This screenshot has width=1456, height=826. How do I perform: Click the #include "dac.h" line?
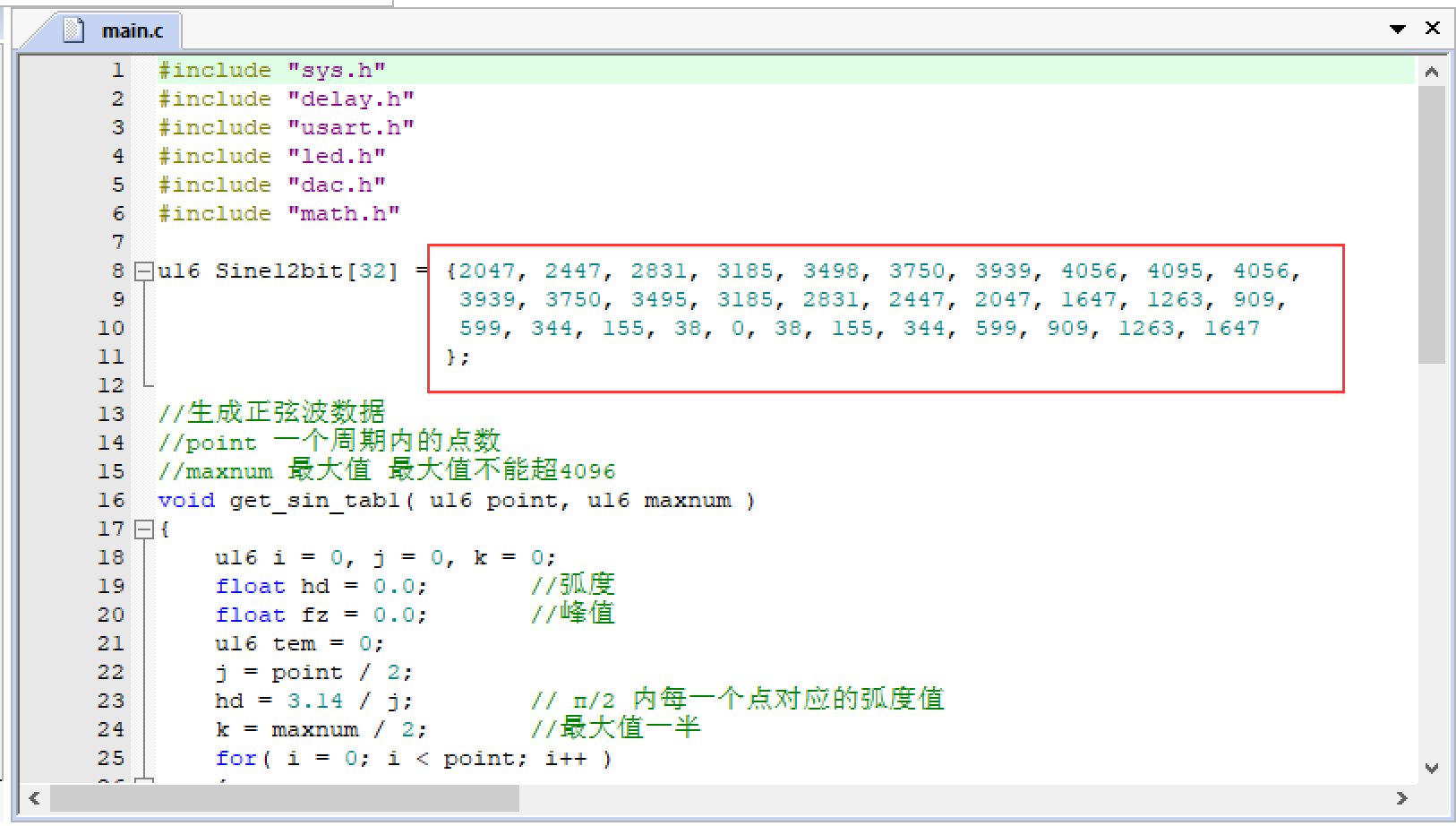(x=272, y=185)
